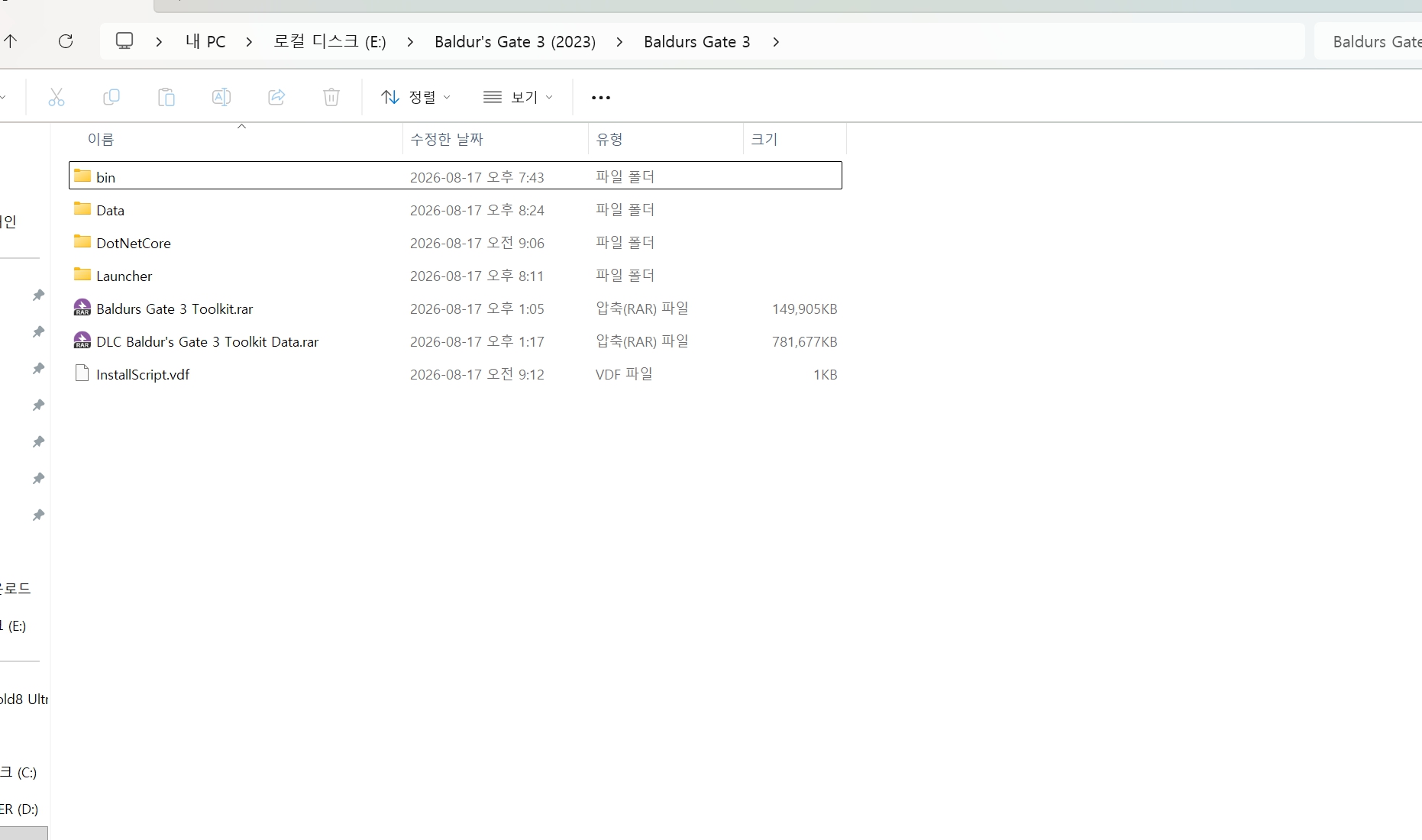Click the Copy icon in the toolbar

point(111,97)
